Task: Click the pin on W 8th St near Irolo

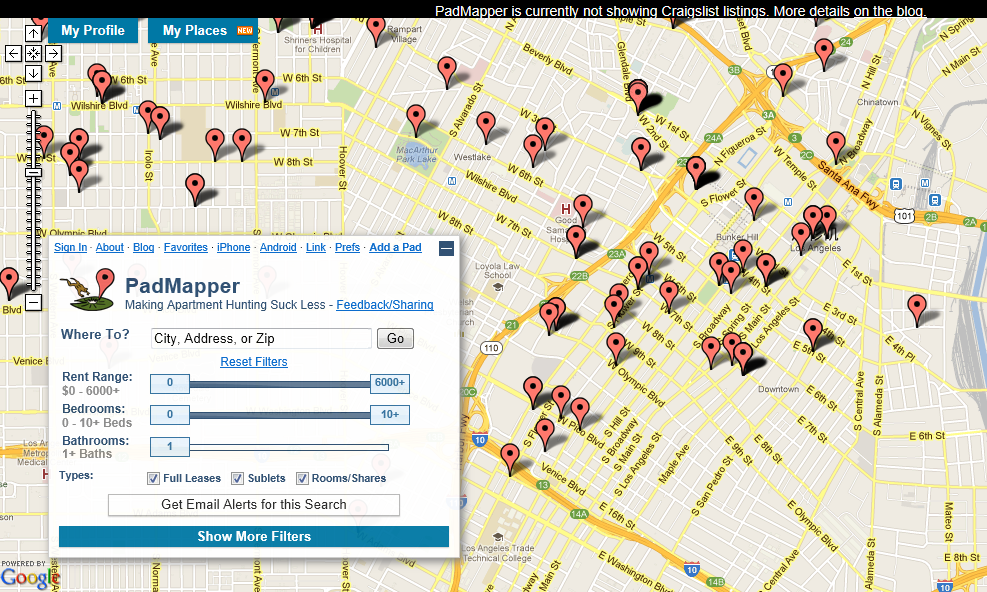Action: pos(196,189)
